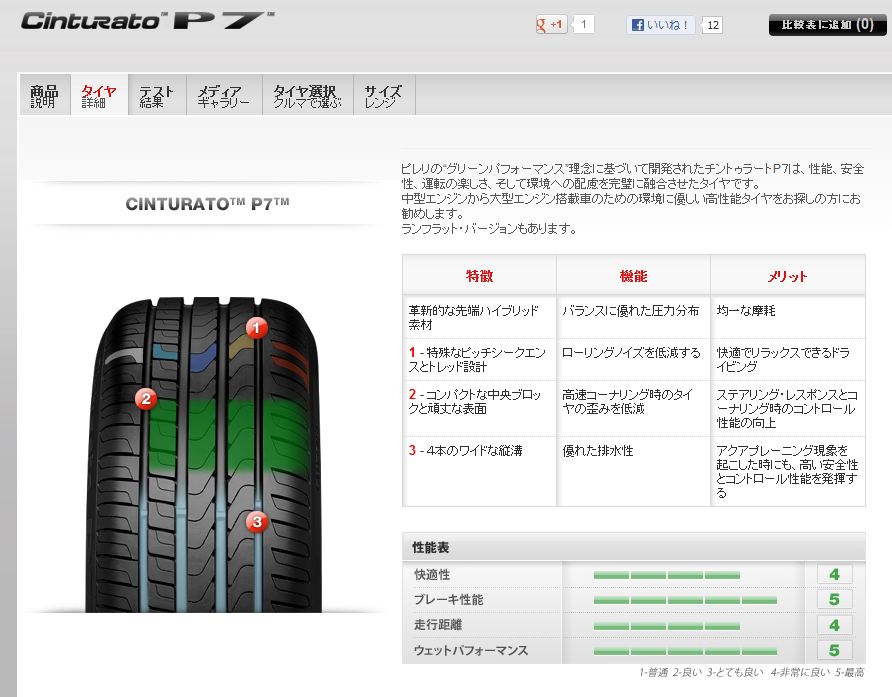
Task: Click red marker 2 on the tire image
Action: point(146,399)
